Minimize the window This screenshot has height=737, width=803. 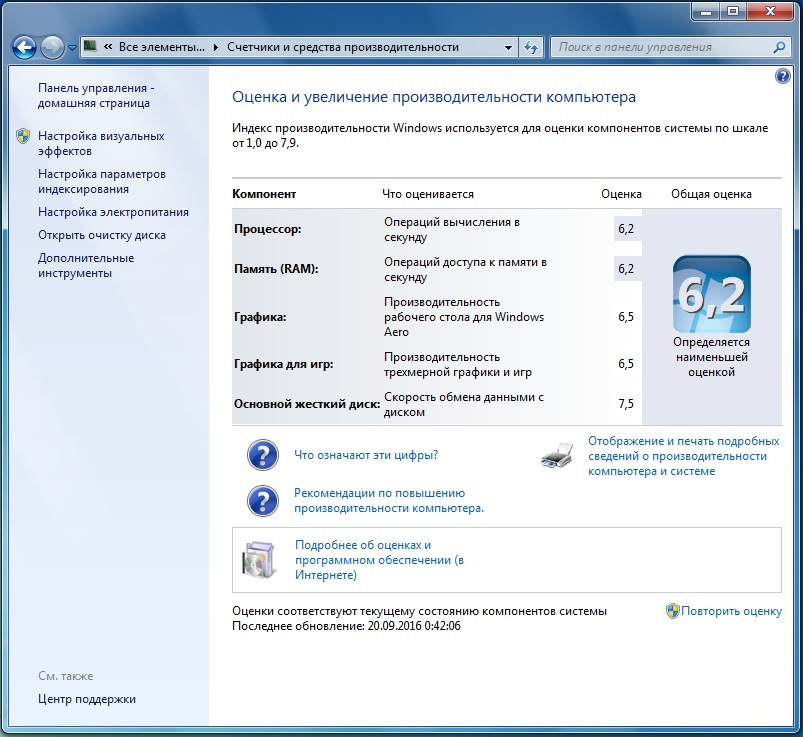706,11
